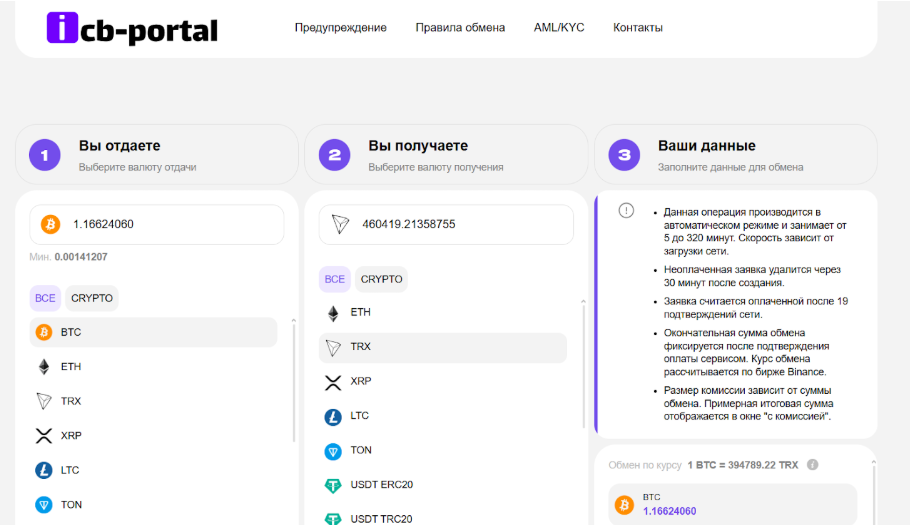The image size is (910, 525).
Task: Select ETH label in give list
Action: (x=71, y=367)
